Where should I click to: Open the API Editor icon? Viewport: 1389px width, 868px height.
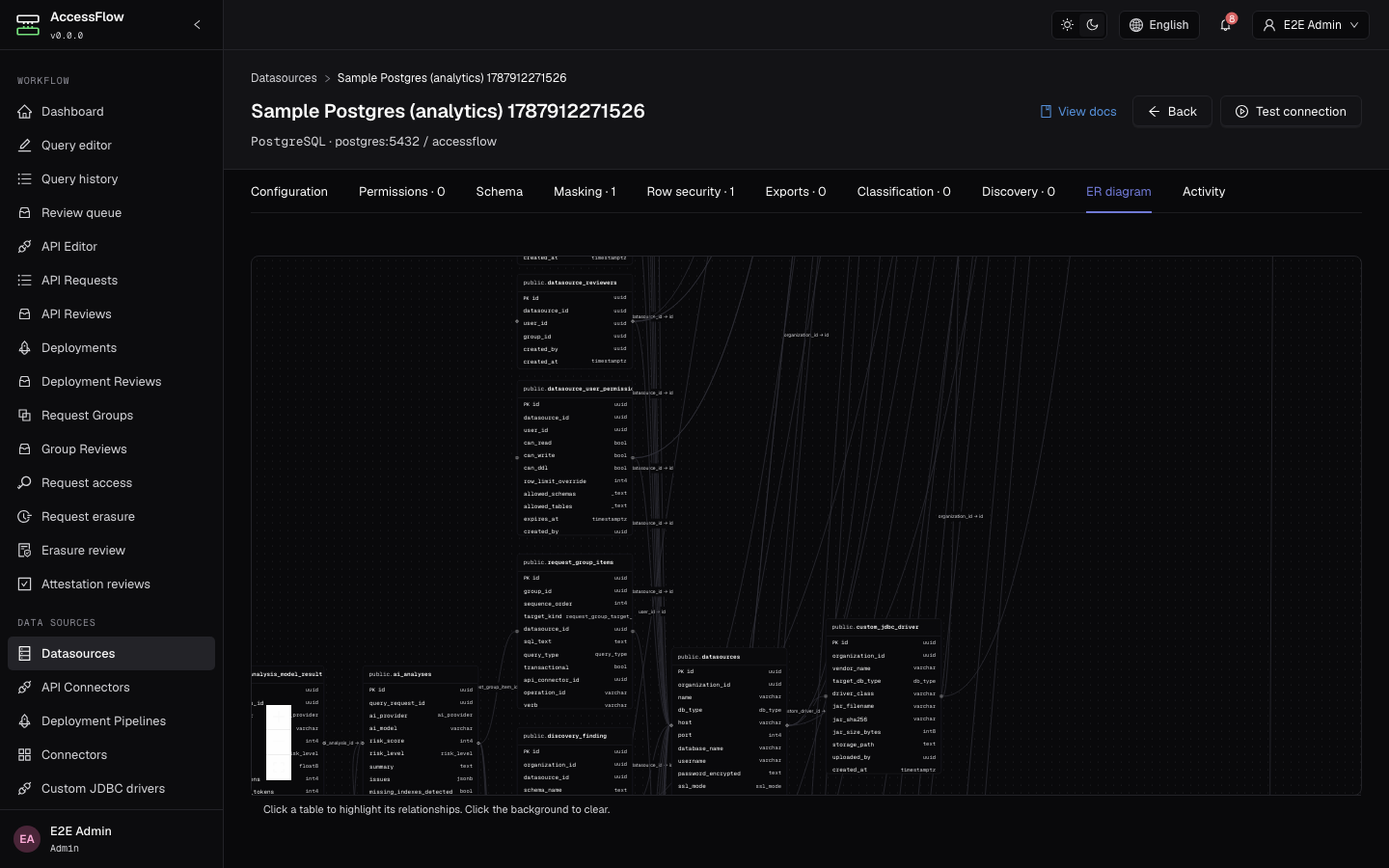[25, 247]
